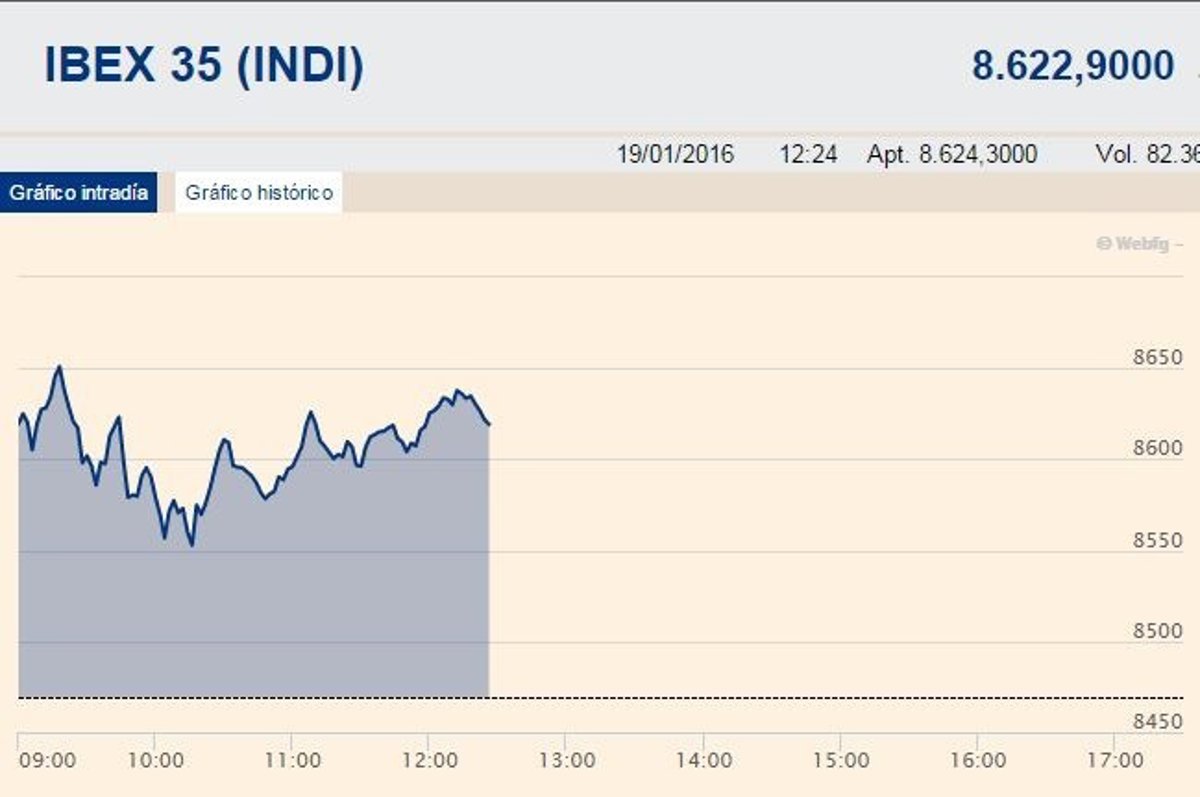Click the IBEX 35 (INDI) title
This screenshot has width=1200, height=797.
click(x=204, y=66)
